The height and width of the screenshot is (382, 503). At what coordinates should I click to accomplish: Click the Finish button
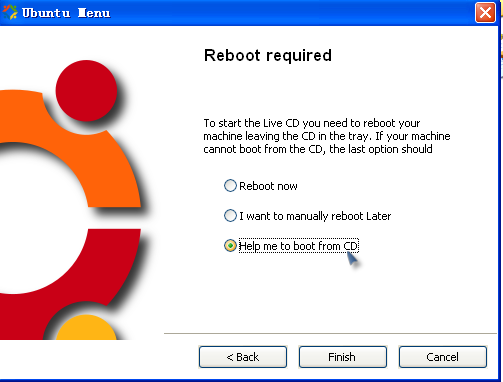pos(343,357)
